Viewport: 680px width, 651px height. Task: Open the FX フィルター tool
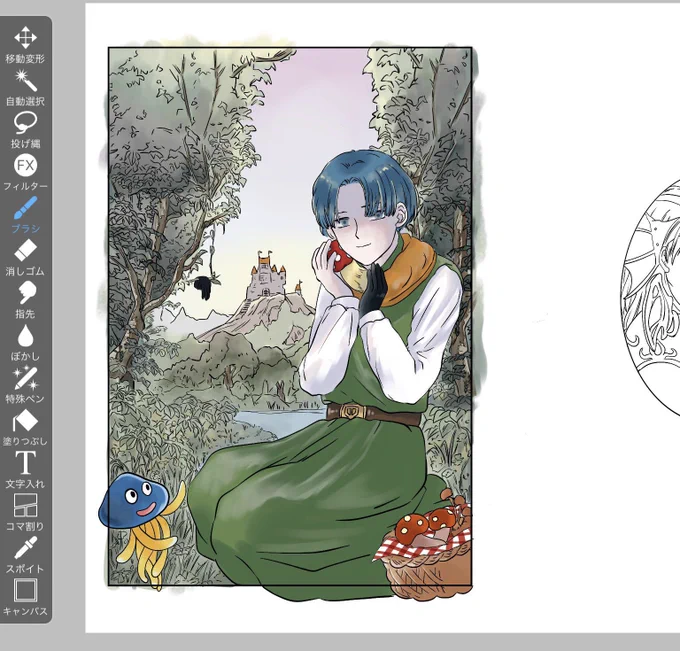point(25,172)
